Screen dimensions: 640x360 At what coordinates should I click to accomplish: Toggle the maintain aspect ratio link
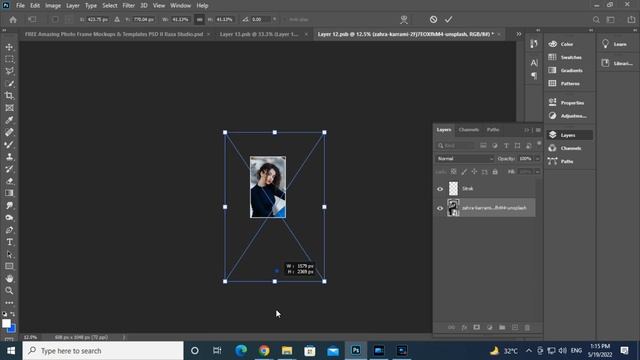[x=199, y=20]
